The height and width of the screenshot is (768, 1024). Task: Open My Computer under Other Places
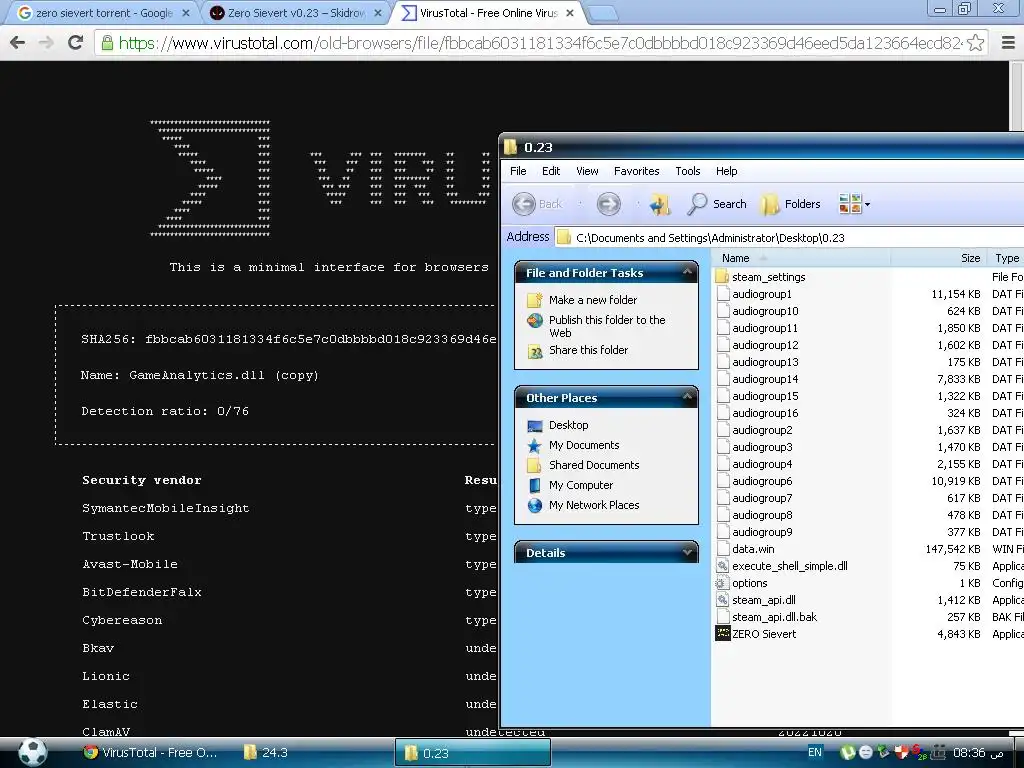click(x=581, y=485)
